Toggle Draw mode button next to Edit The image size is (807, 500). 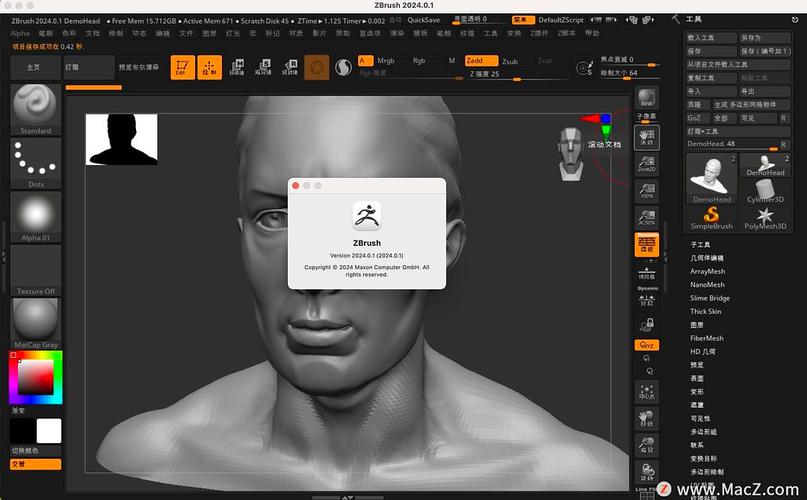[209, 67]
